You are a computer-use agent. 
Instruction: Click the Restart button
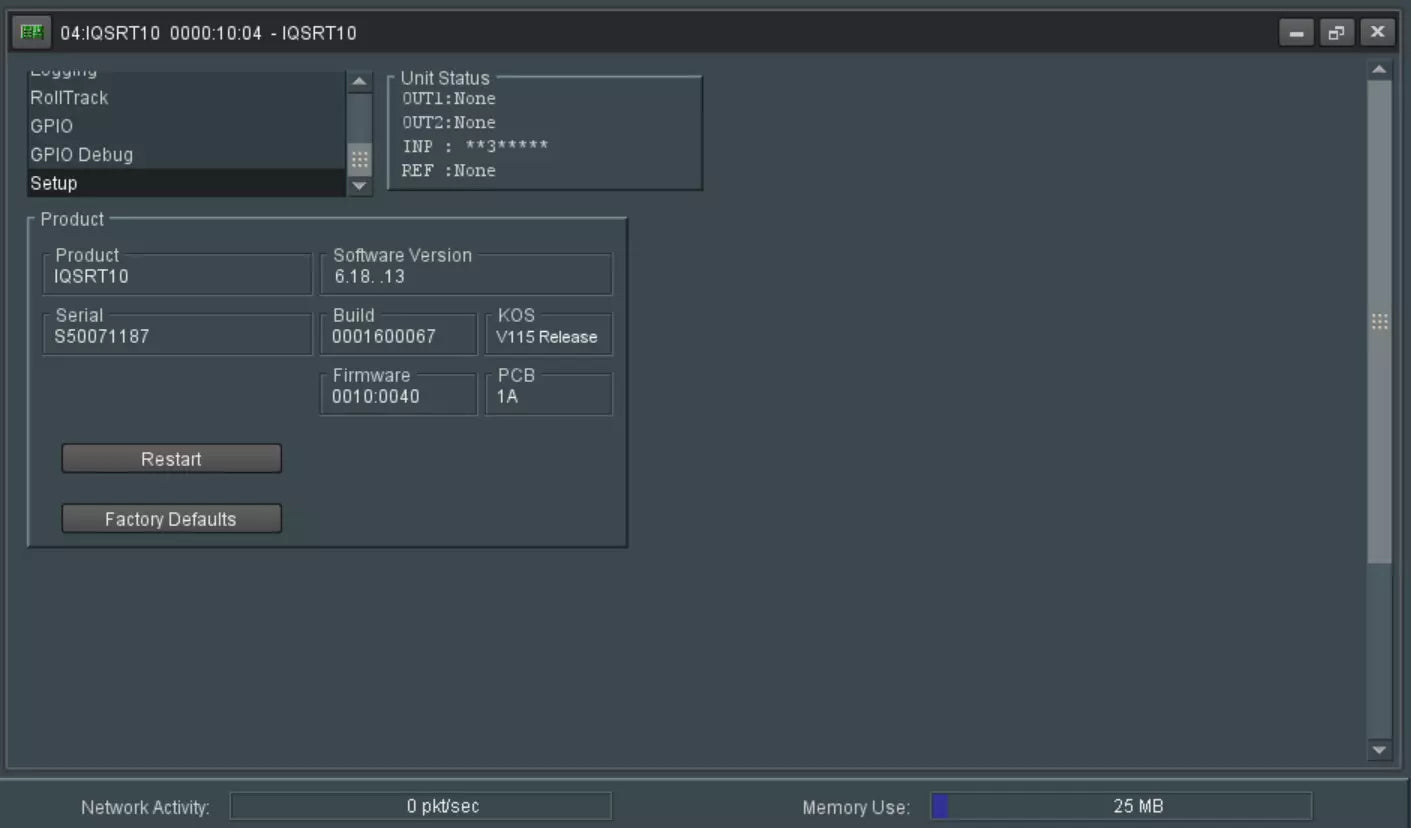(171, 459)
